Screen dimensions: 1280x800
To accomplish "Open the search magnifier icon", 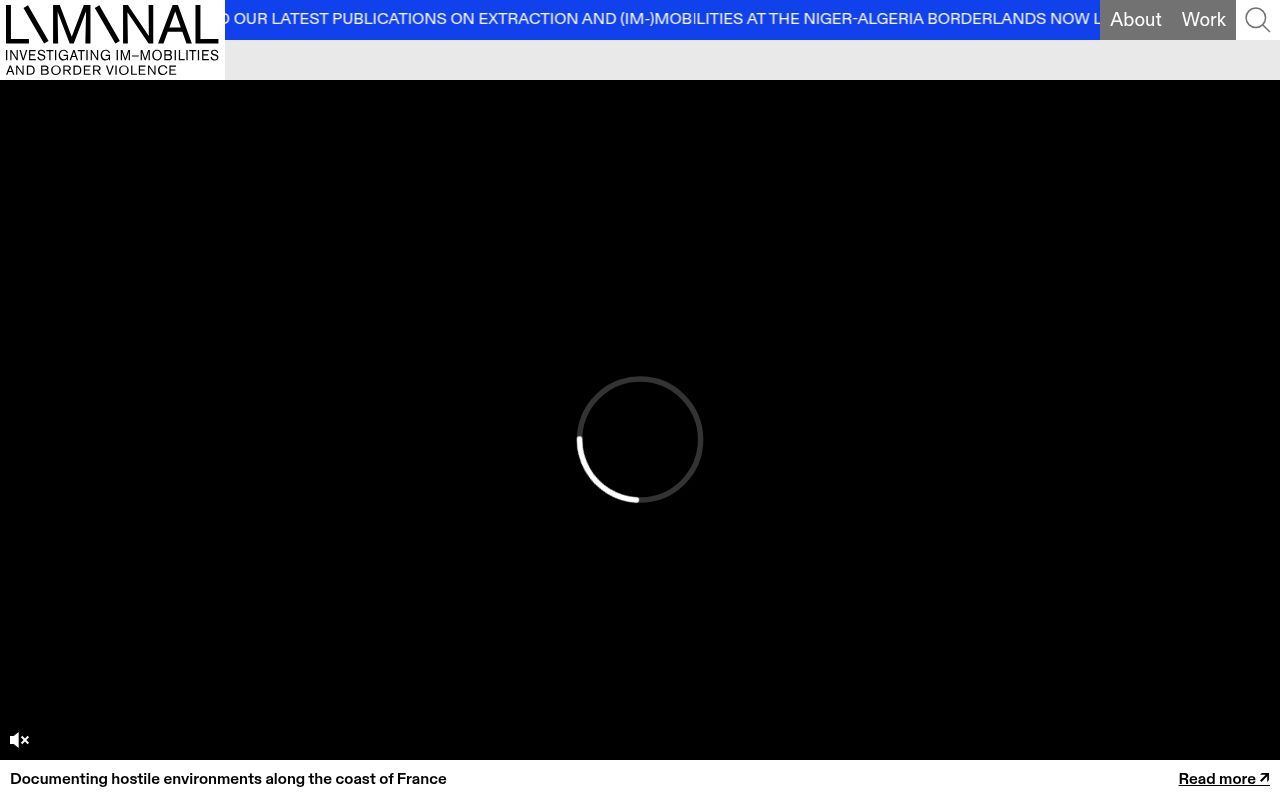I will tap(1258, 20).
